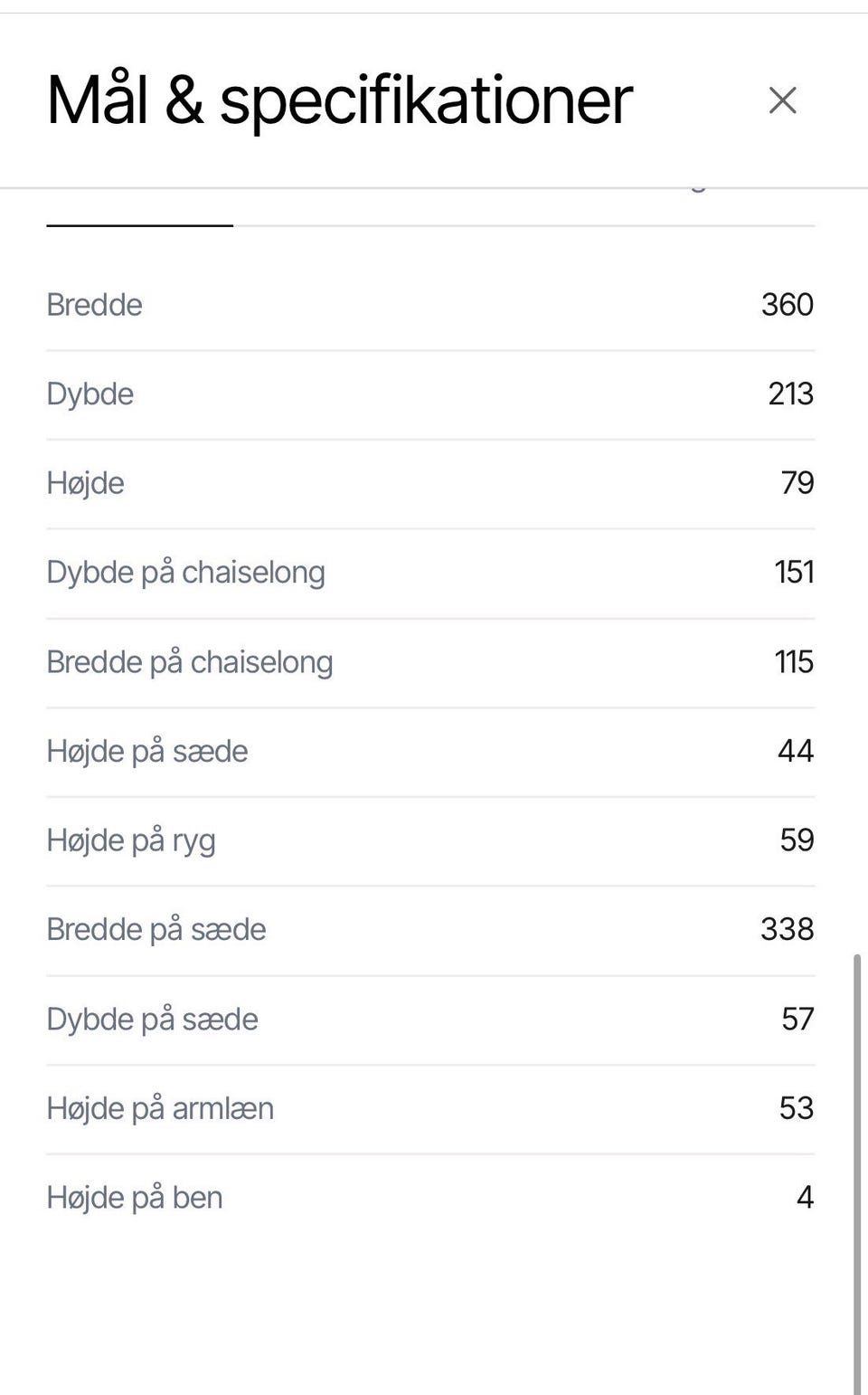
Task: Close the Mål & specifikationer panel
Action: point(782,100)
